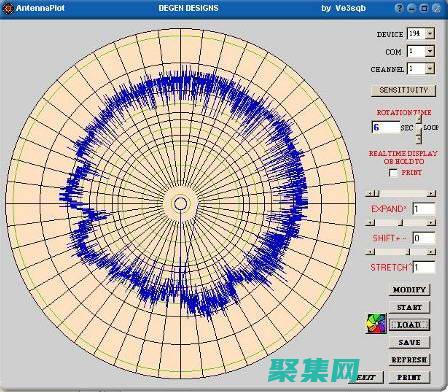448x392 pixels.
Task: Click right arrow of scrollbar above STRETCH
Action: pos(432,252)
